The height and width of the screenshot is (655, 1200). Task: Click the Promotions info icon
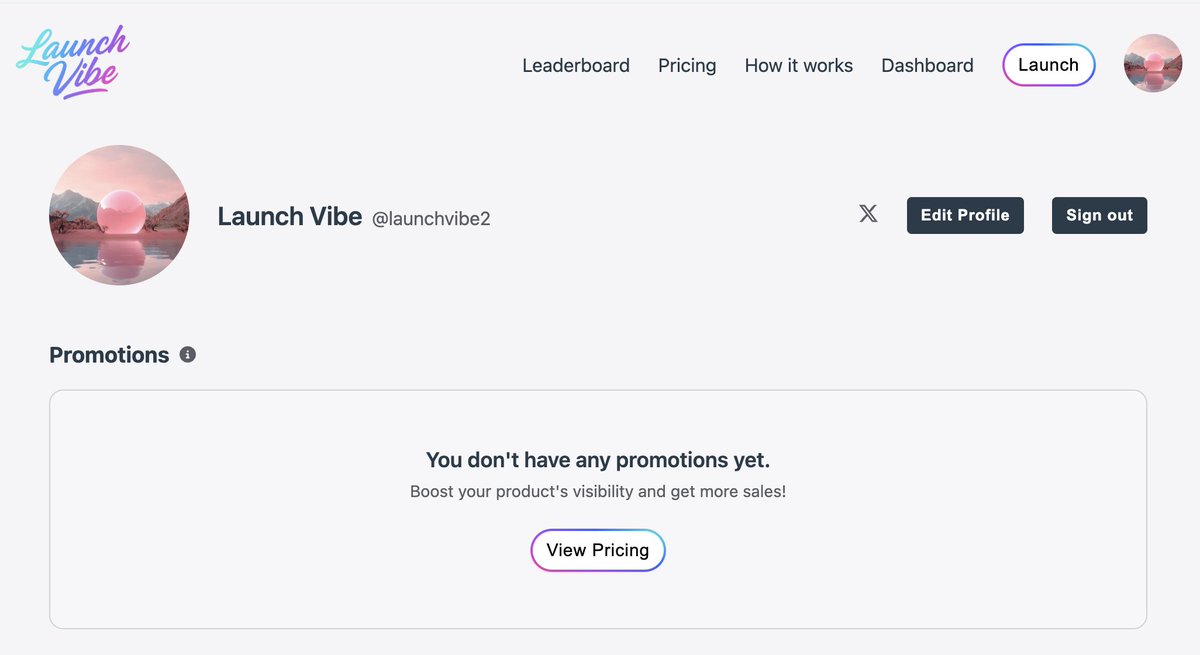point(188,355)
